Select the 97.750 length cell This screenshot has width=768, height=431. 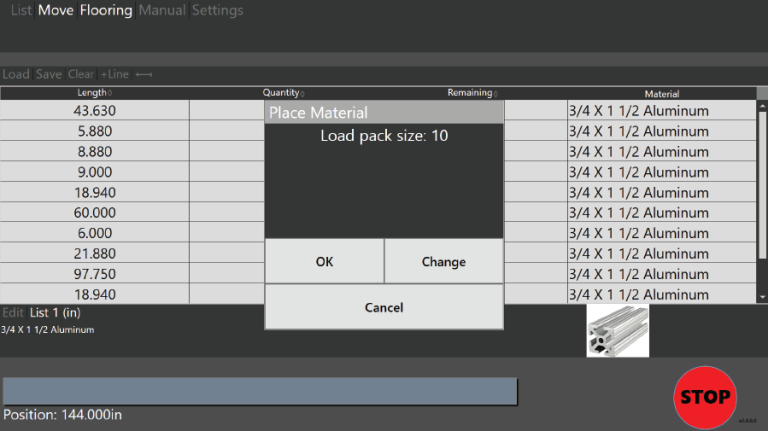95,274
